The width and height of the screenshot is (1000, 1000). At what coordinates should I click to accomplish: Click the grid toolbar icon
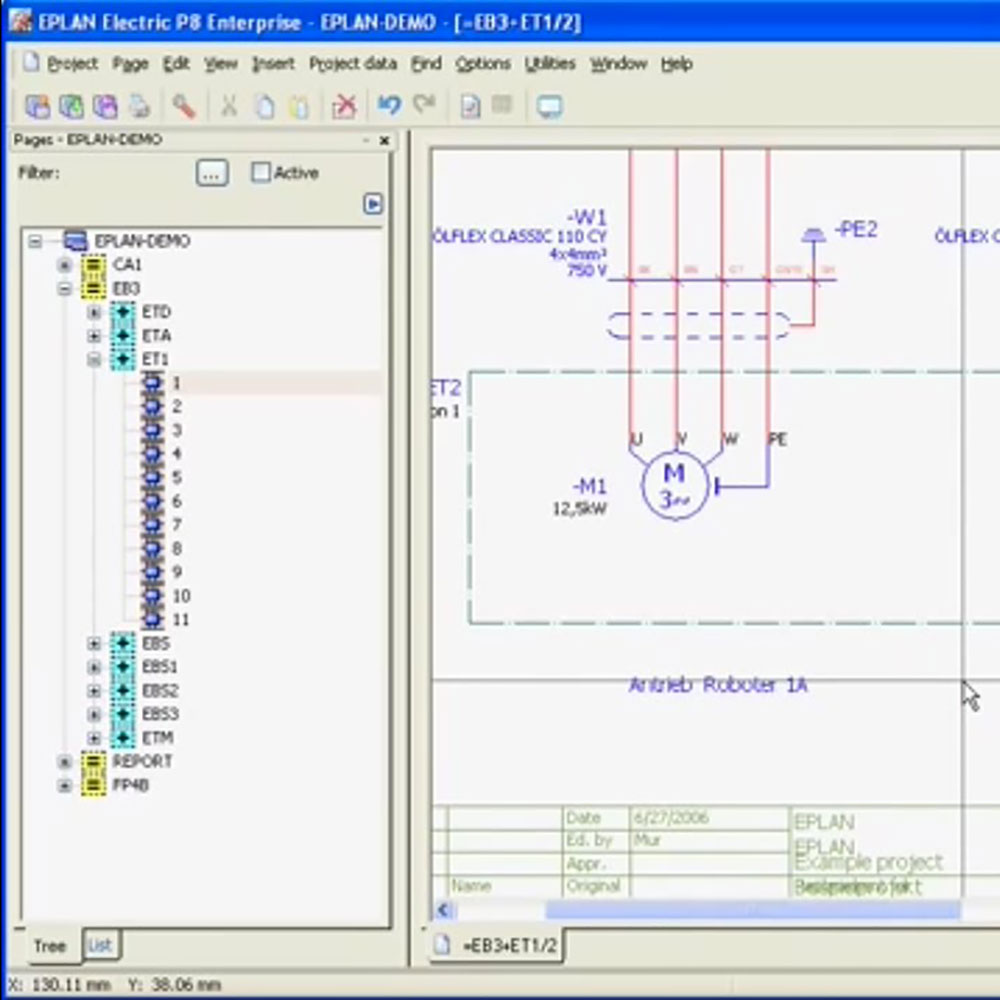(x=503, y=105)
